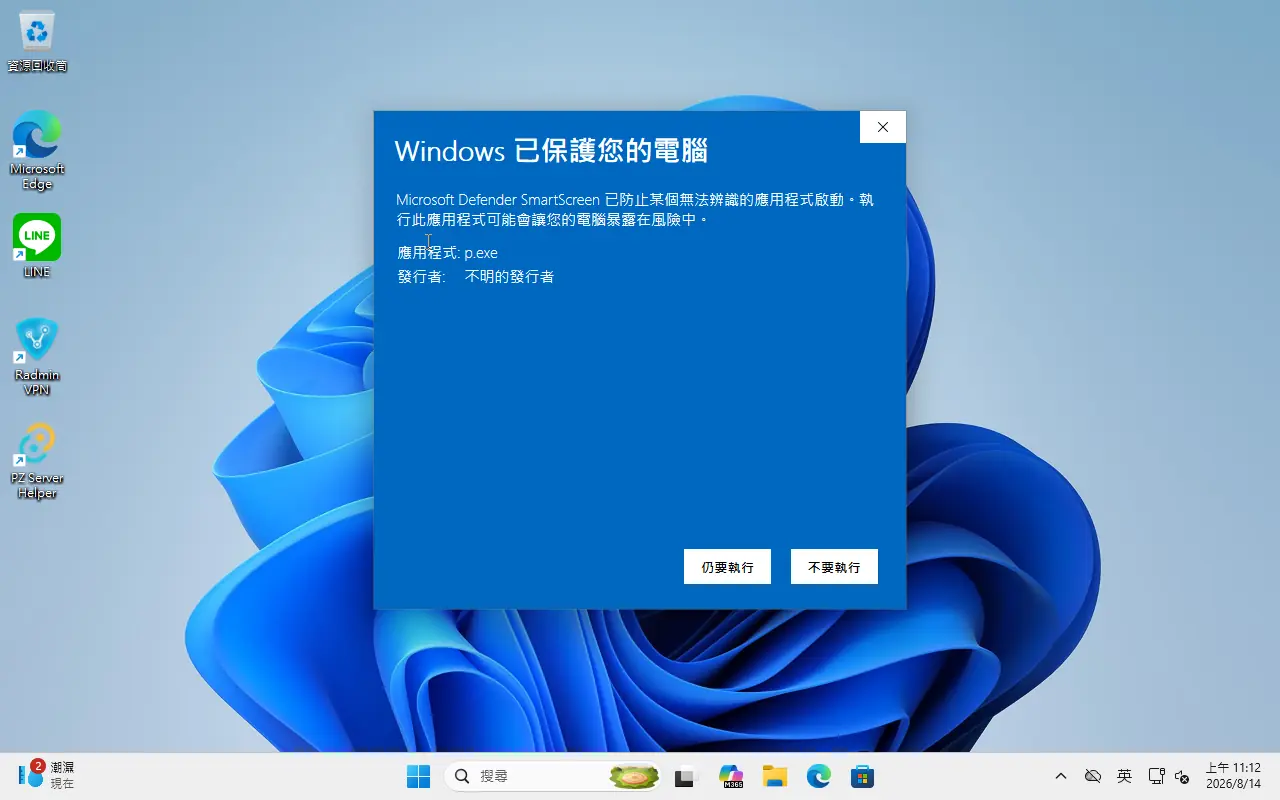Open the clock showing 上午 11:12
The height and width of the screenshot is (800, 1280).
point(1233,776)
